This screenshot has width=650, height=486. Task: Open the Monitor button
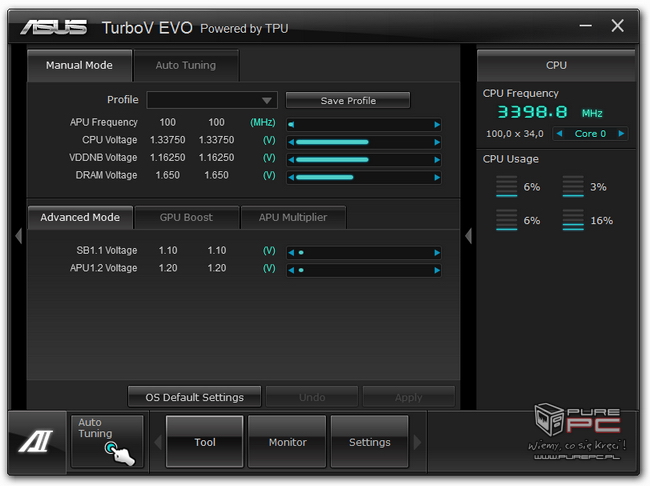coord(287,442)
